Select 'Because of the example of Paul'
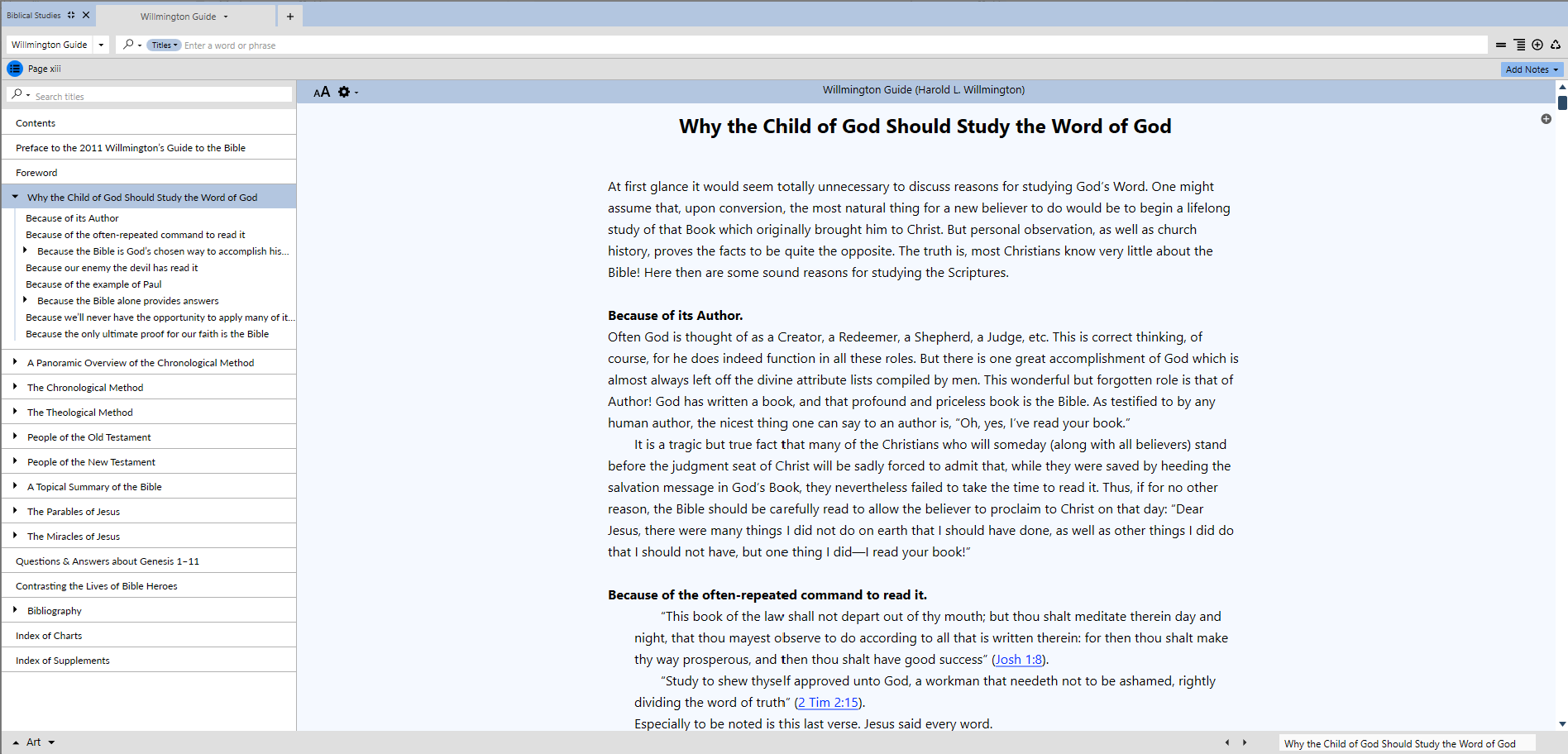The image size is (1568, 754). (x=93, y=284)
